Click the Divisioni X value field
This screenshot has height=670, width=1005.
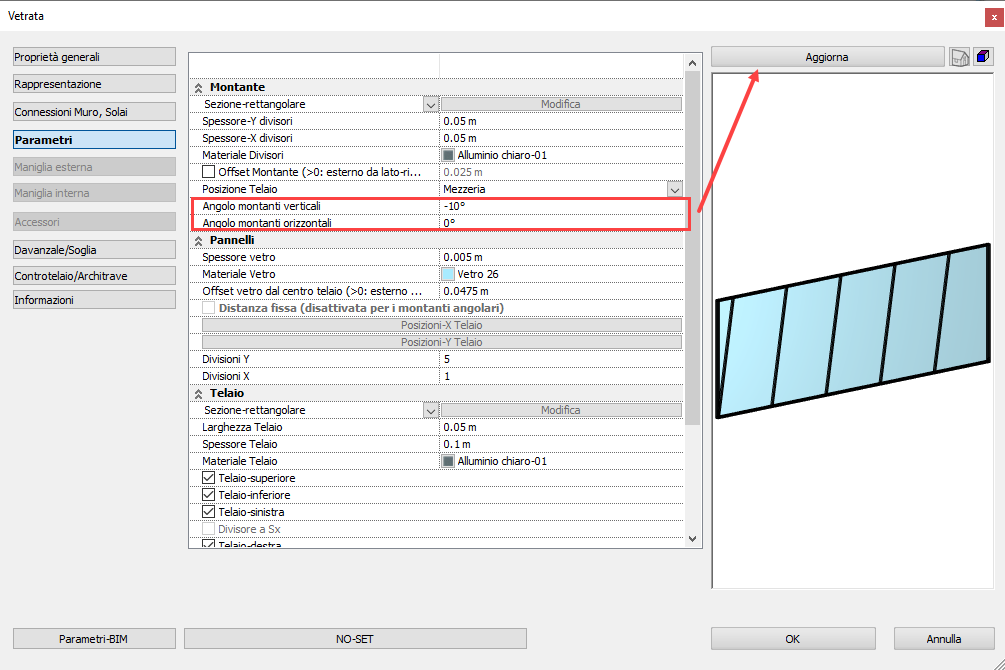click(x=561, y=376)
